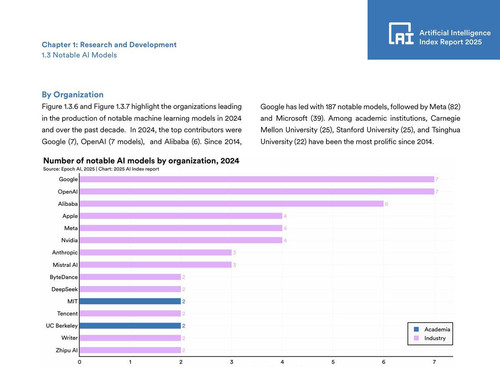The height and width of the screenshot is (367, 500).
Task: Click the 'DeepSeek' y-axis label
Action: click(x=65, y=289)
